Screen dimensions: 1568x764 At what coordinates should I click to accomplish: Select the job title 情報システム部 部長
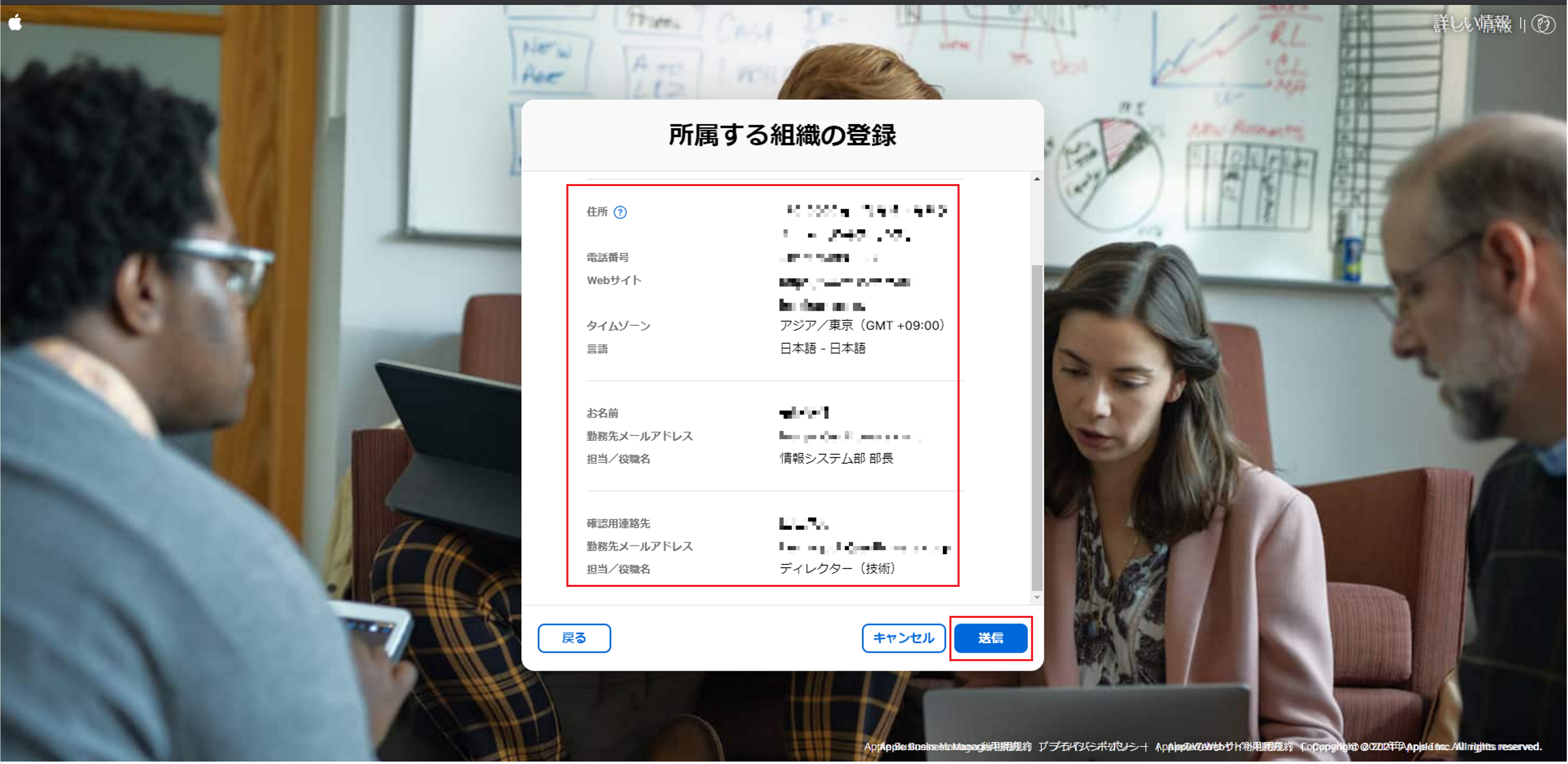click(836, 459)
